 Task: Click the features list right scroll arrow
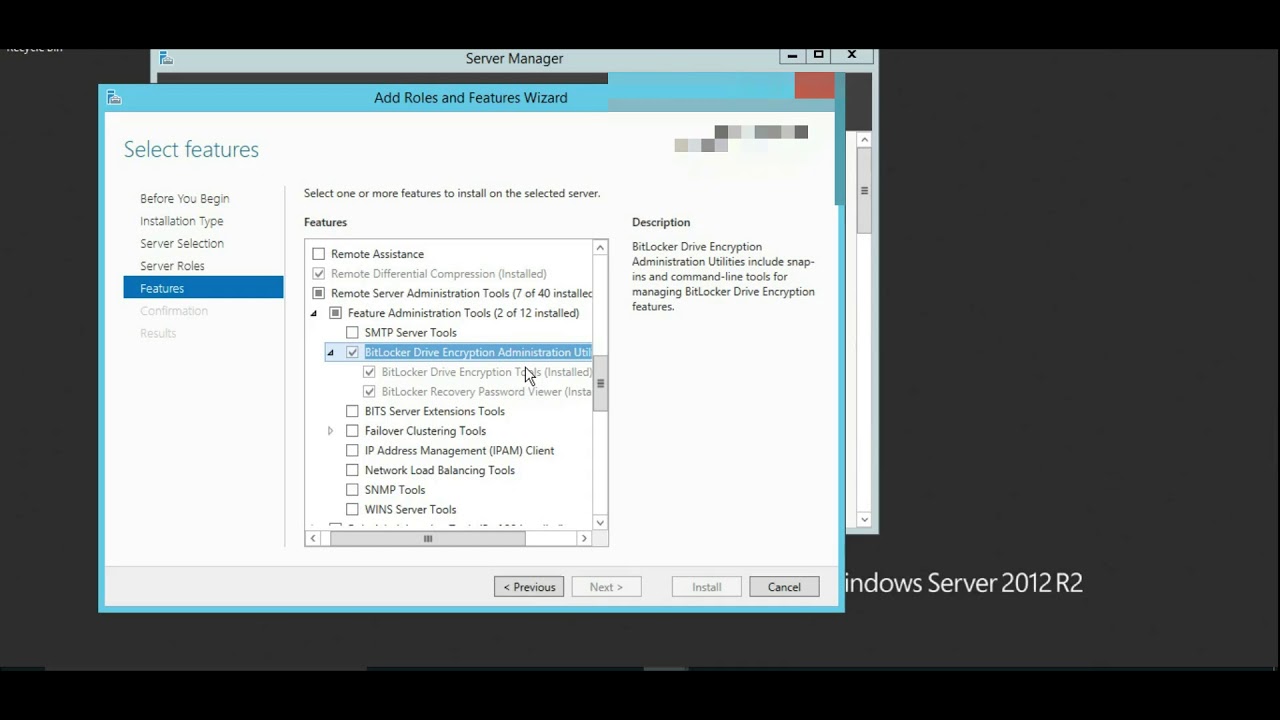point(584,538)
